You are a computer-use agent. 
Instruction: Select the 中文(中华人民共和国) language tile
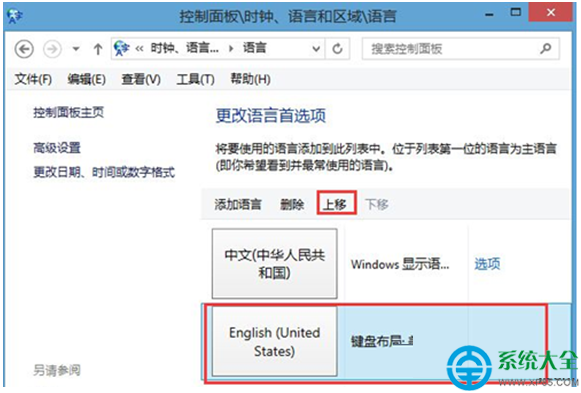click(x=275, y=264)
